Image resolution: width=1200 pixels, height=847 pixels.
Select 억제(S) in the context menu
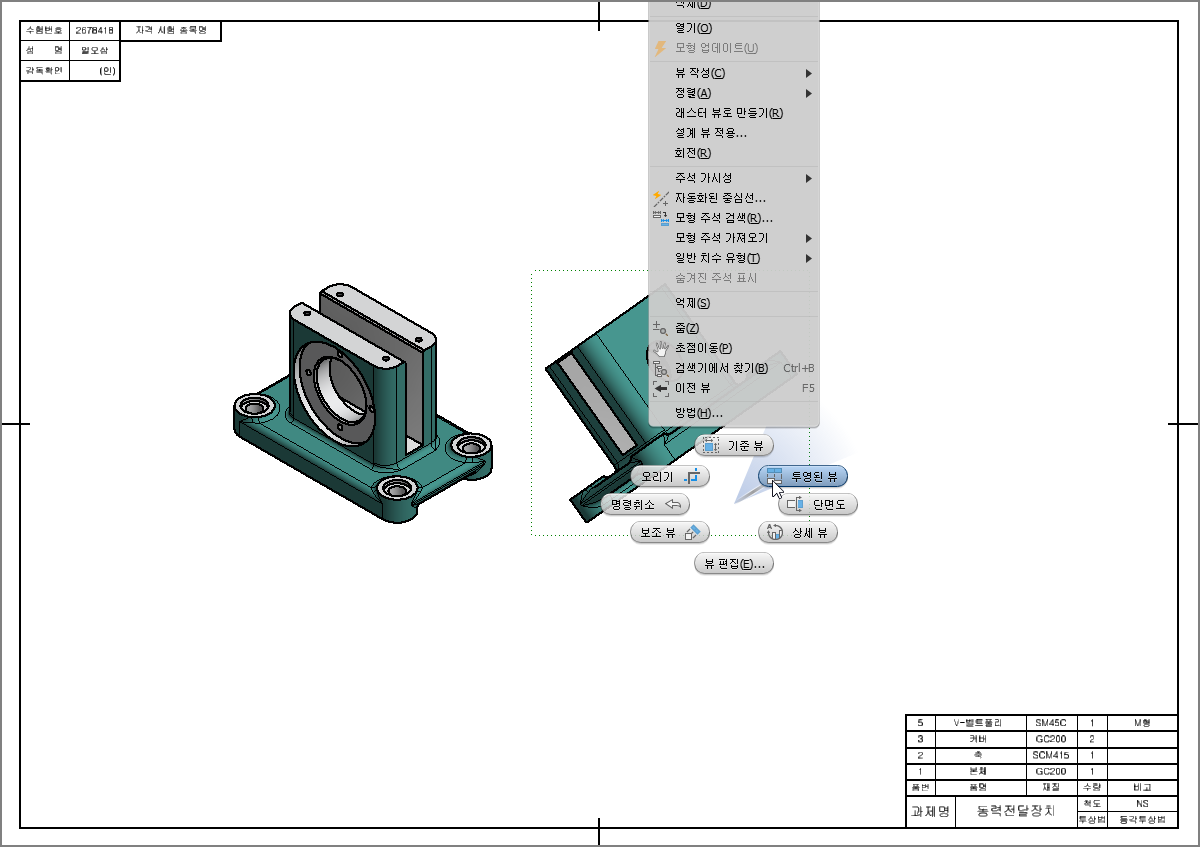click(734, 303)
